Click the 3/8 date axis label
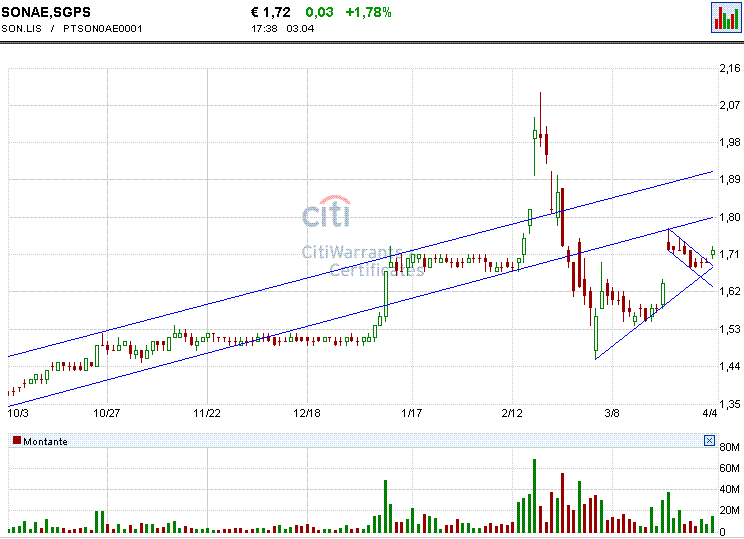The height and width of the screenshot is (539, 744). pyautogui.click(x=612, y=413)
